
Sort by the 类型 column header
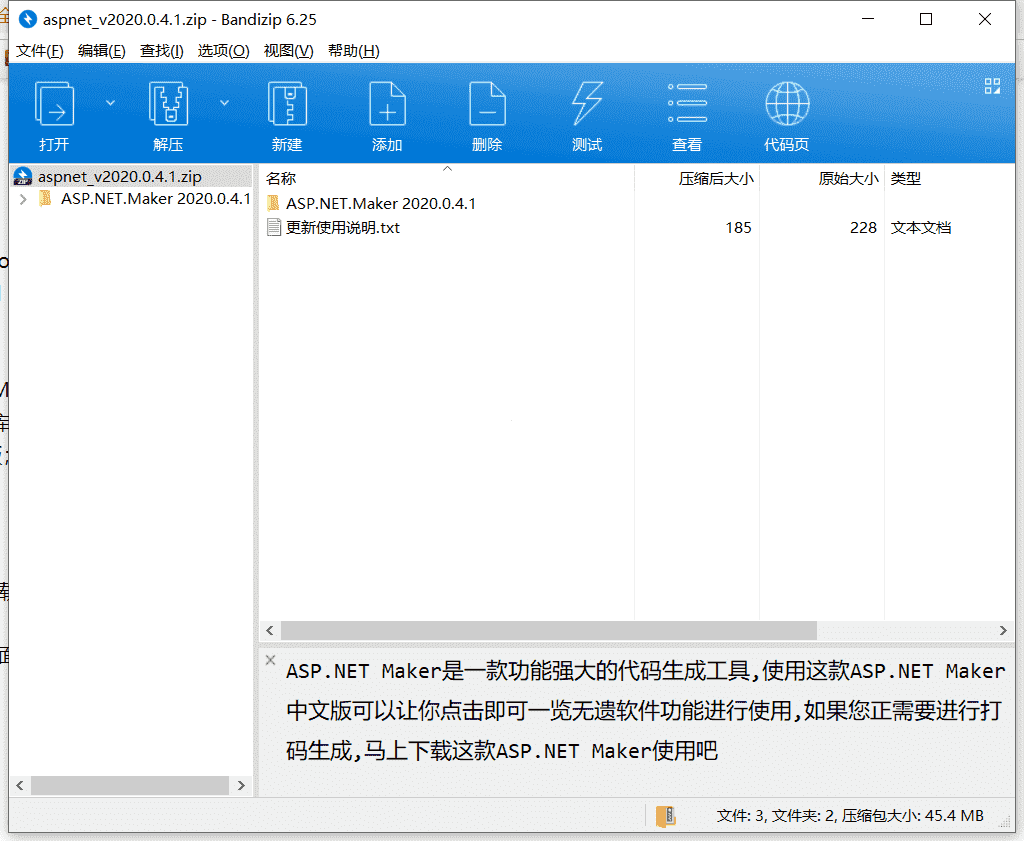coord(905,178)
